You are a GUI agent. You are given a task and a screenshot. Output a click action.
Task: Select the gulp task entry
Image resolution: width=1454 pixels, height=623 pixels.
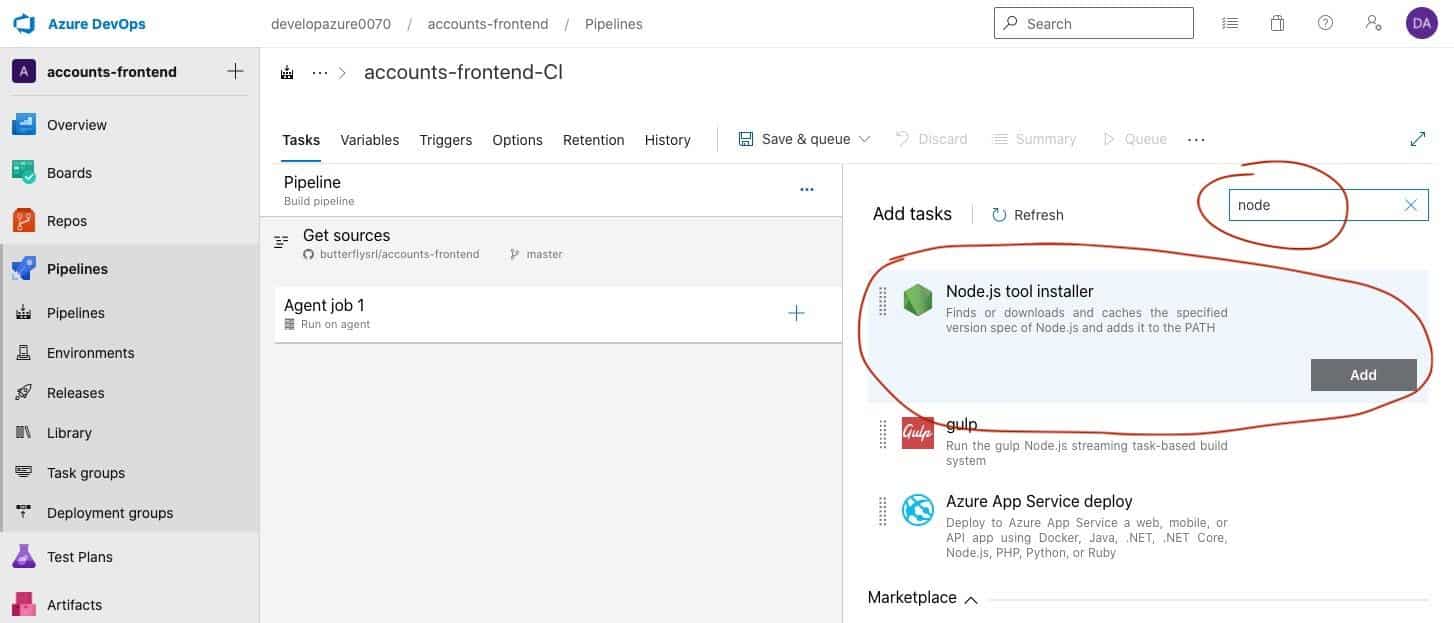tap(1147, 440)
